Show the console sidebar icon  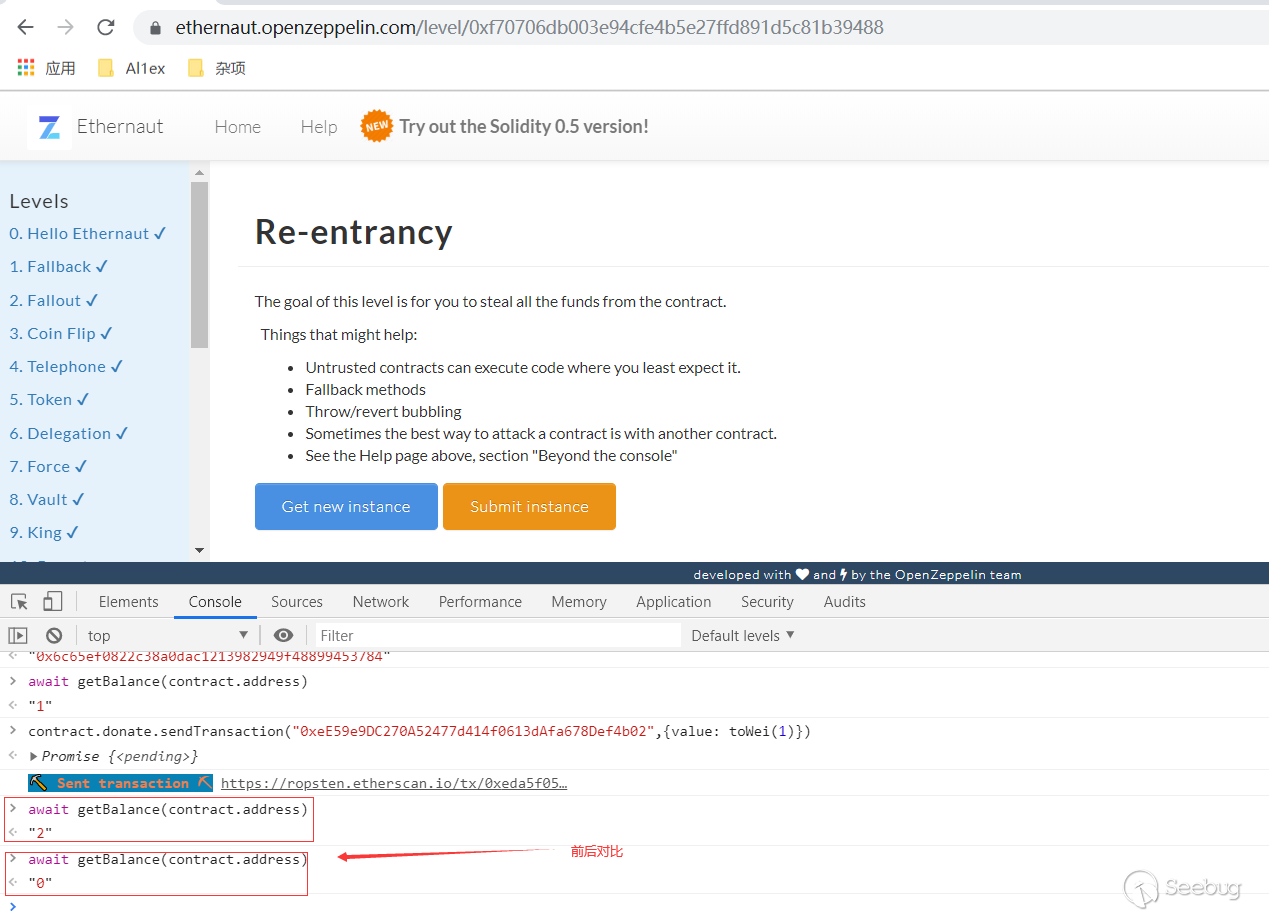(x=18, y=635)
